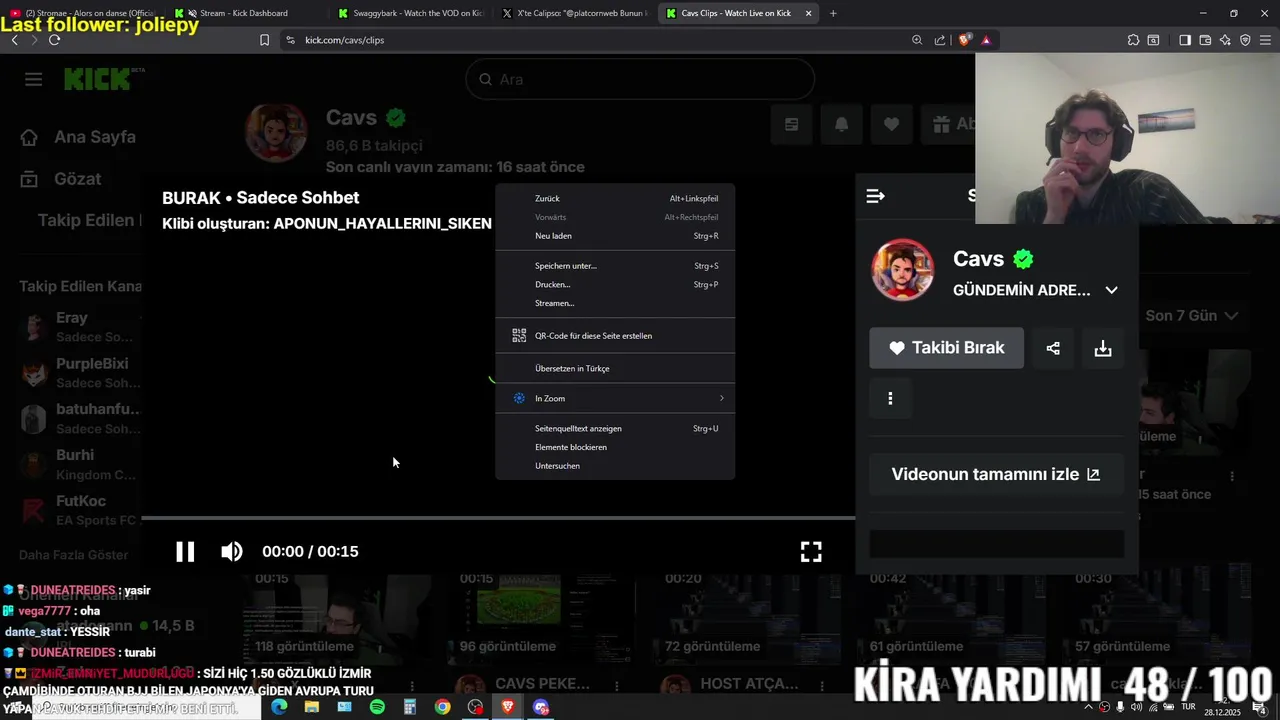Click the search magnifier icon in Ara box
This screenshot has width=1280, height=720.
tap(485, 79)
